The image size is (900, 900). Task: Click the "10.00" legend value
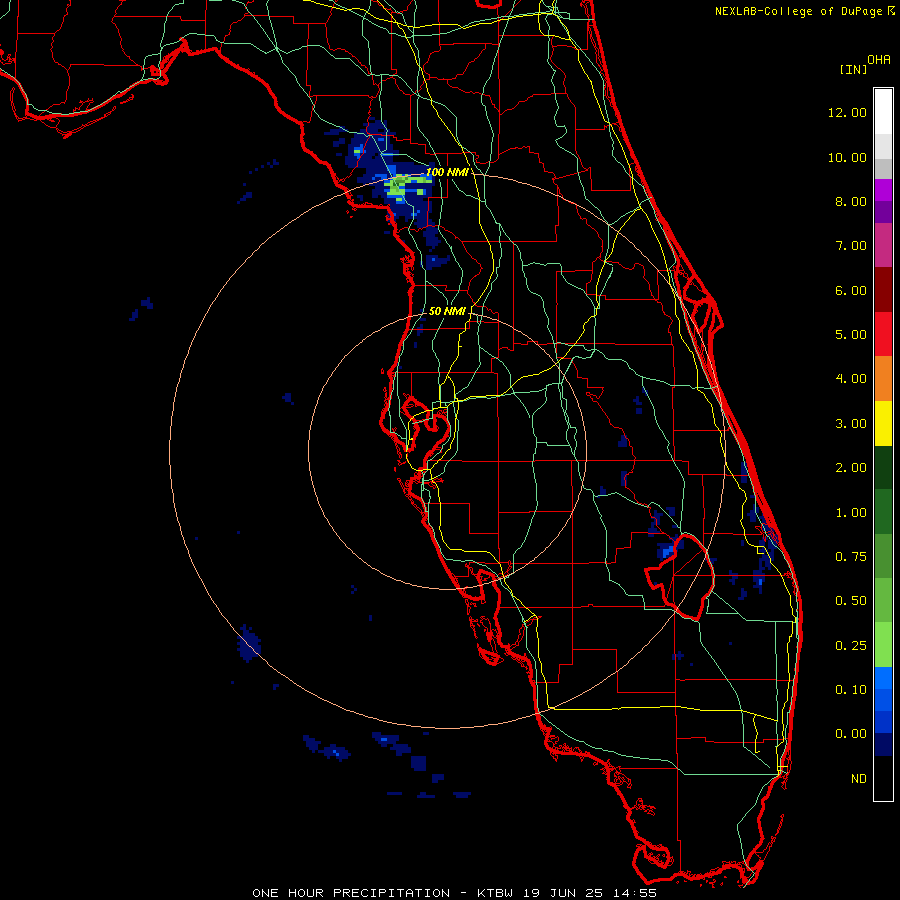point(847,157)
